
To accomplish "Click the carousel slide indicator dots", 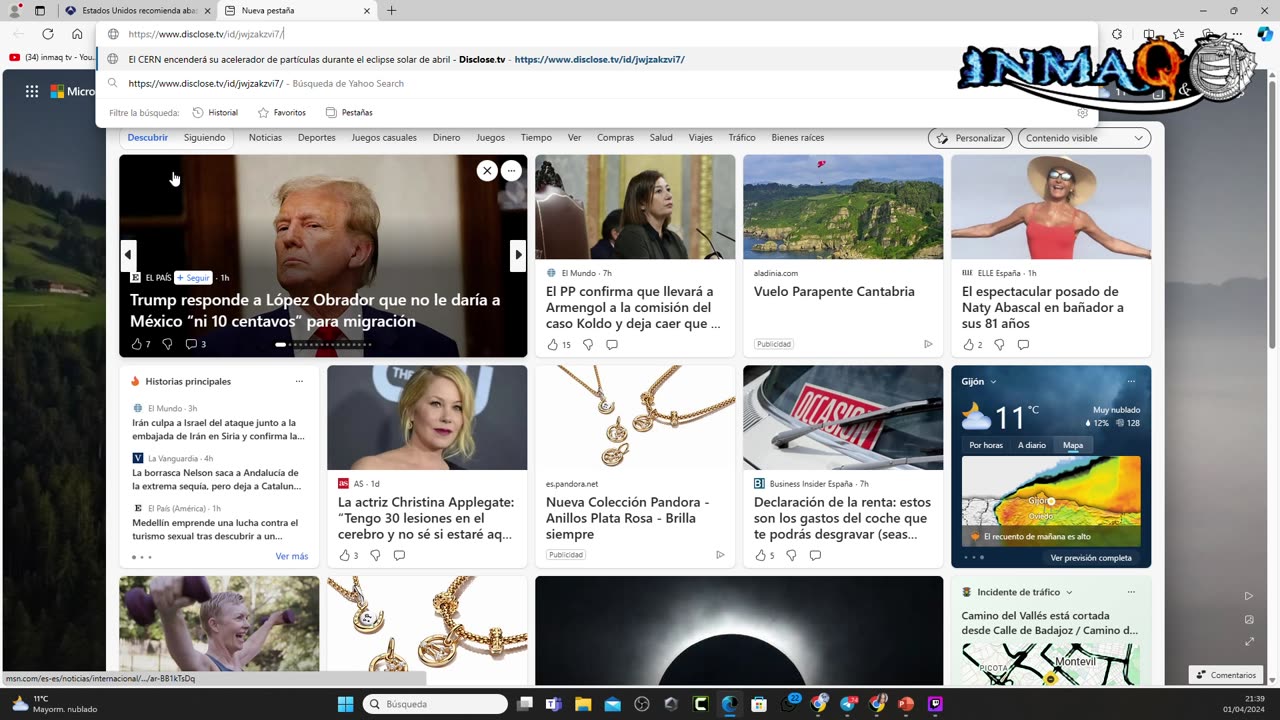I will pos(323,345).
